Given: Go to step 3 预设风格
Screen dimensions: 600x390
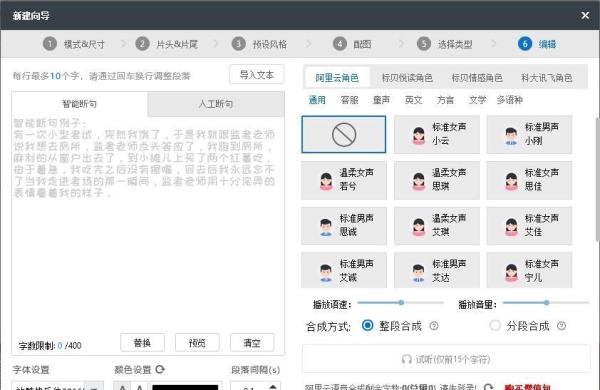Looking at the screenshot, I should (259, 44).
